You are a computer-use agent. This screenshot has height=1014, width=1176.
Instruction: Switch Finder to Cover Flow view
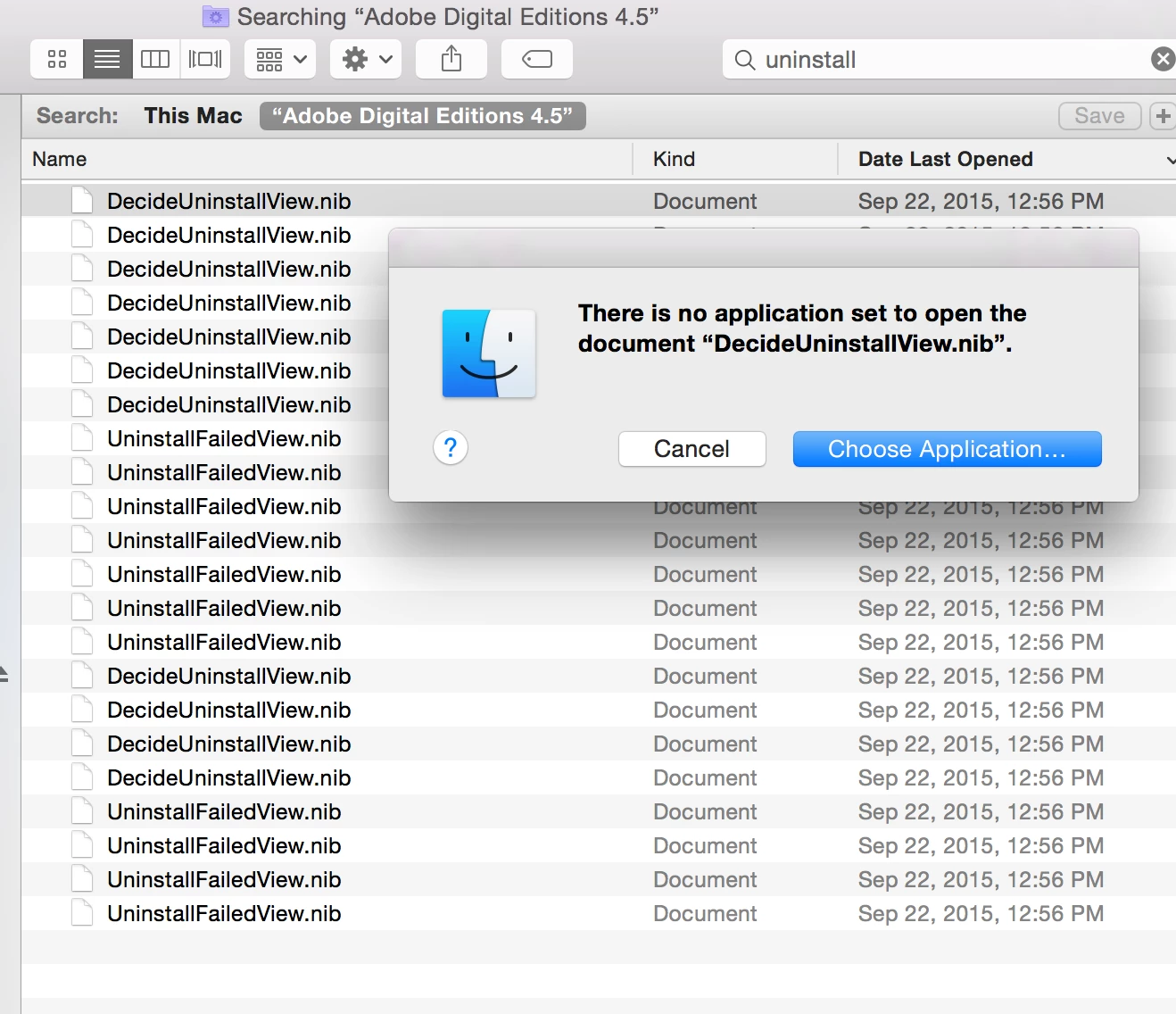[x=205, y=59]
